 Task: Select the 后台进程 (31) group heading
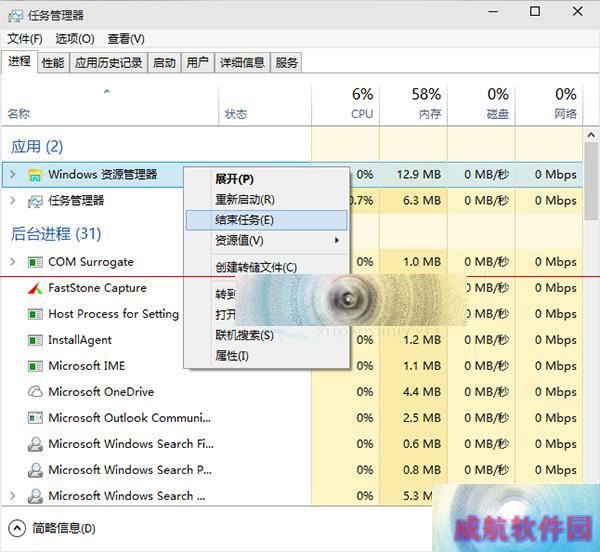56,234
